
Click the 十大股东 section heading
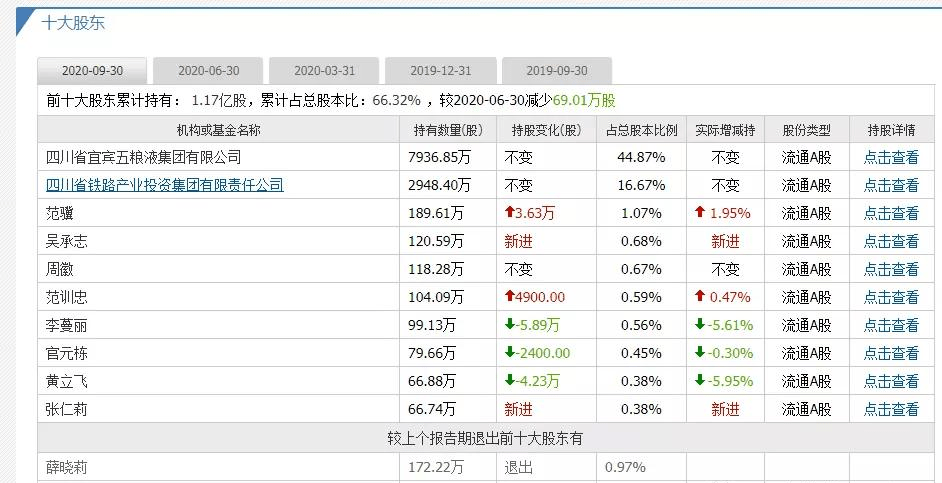click(73, 22)
